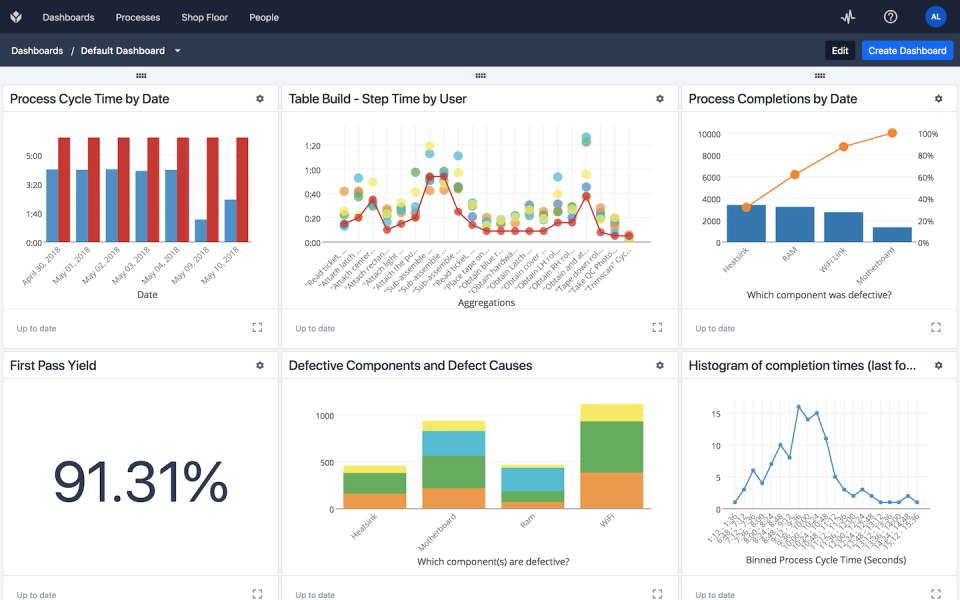The height and width of the screenshot is (600, 960).
Task: Open the Shop Floor tab
Action: pos(204,17)
